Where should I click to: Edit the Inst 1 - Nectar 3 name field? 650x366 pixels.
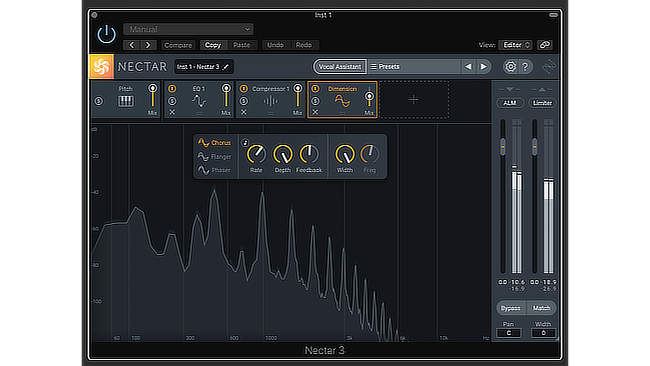coord(203,67)
